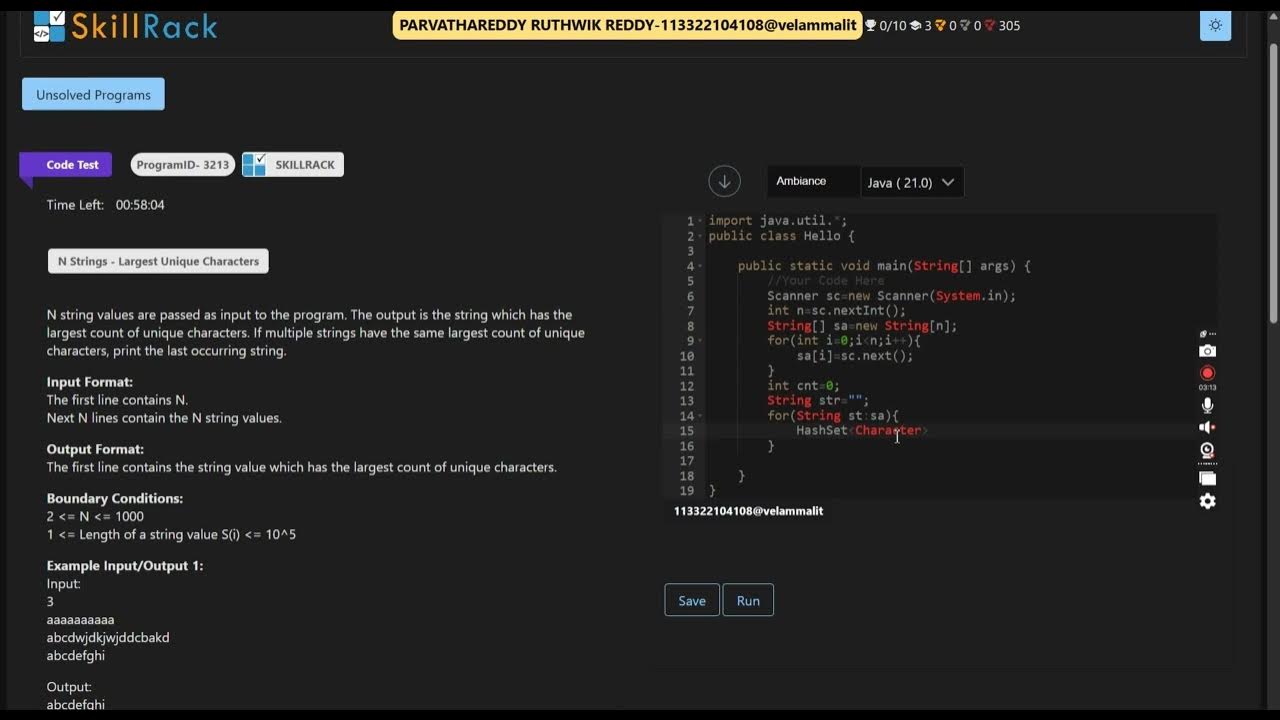Click the recorder elapsed time 03:13
The image size is (1280, 720).
click(1207, 387)
